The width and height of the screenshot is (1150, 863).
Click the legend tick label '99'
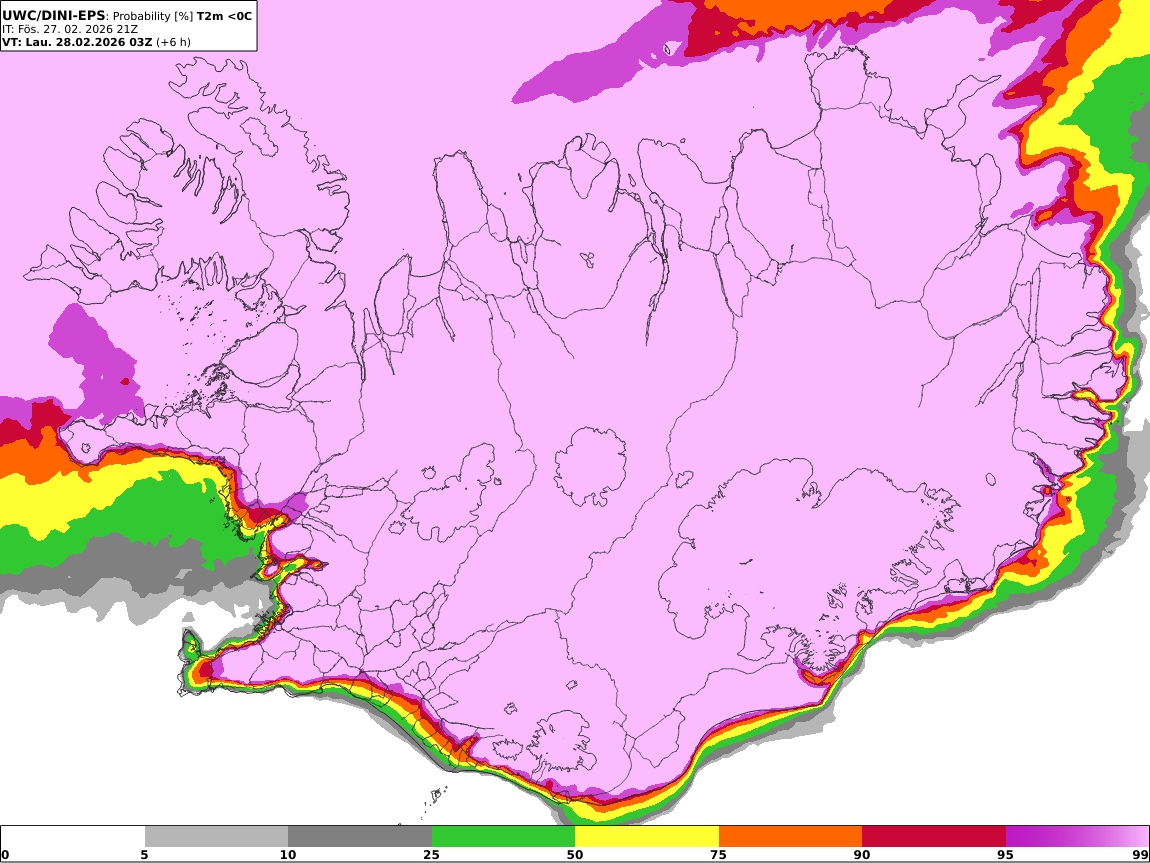tap(1140, 854)
